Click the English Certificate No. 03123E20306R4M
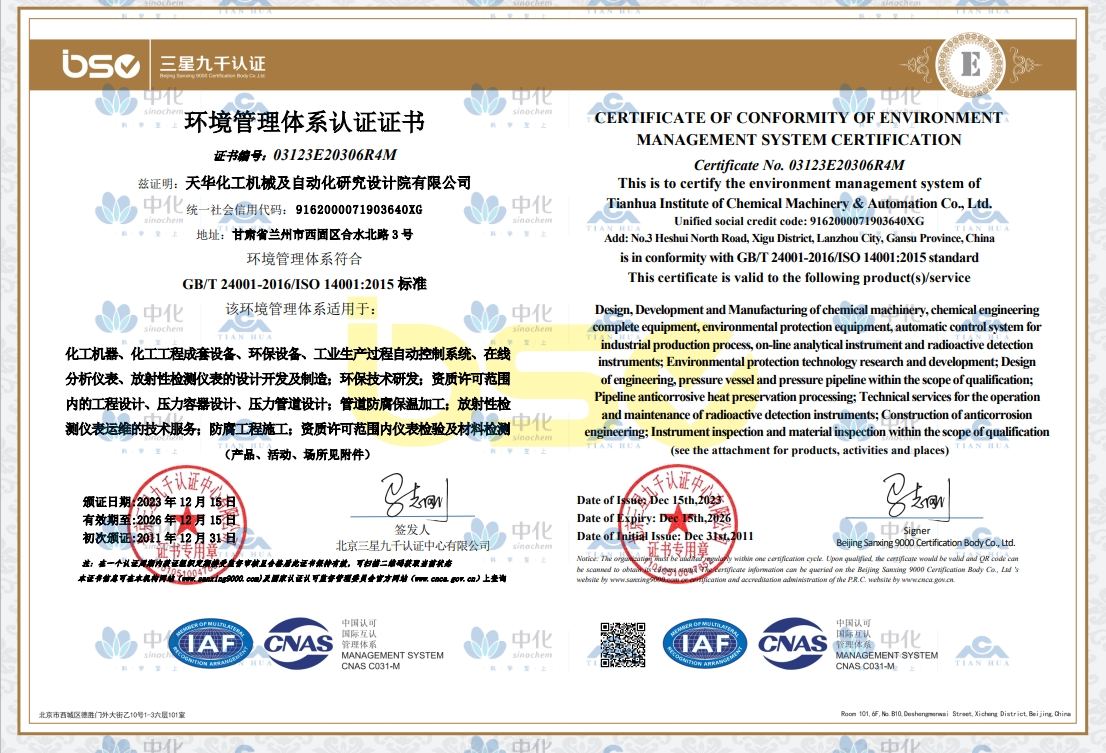The width and height of the screenshot is (1106, 753). coord(798,164)
